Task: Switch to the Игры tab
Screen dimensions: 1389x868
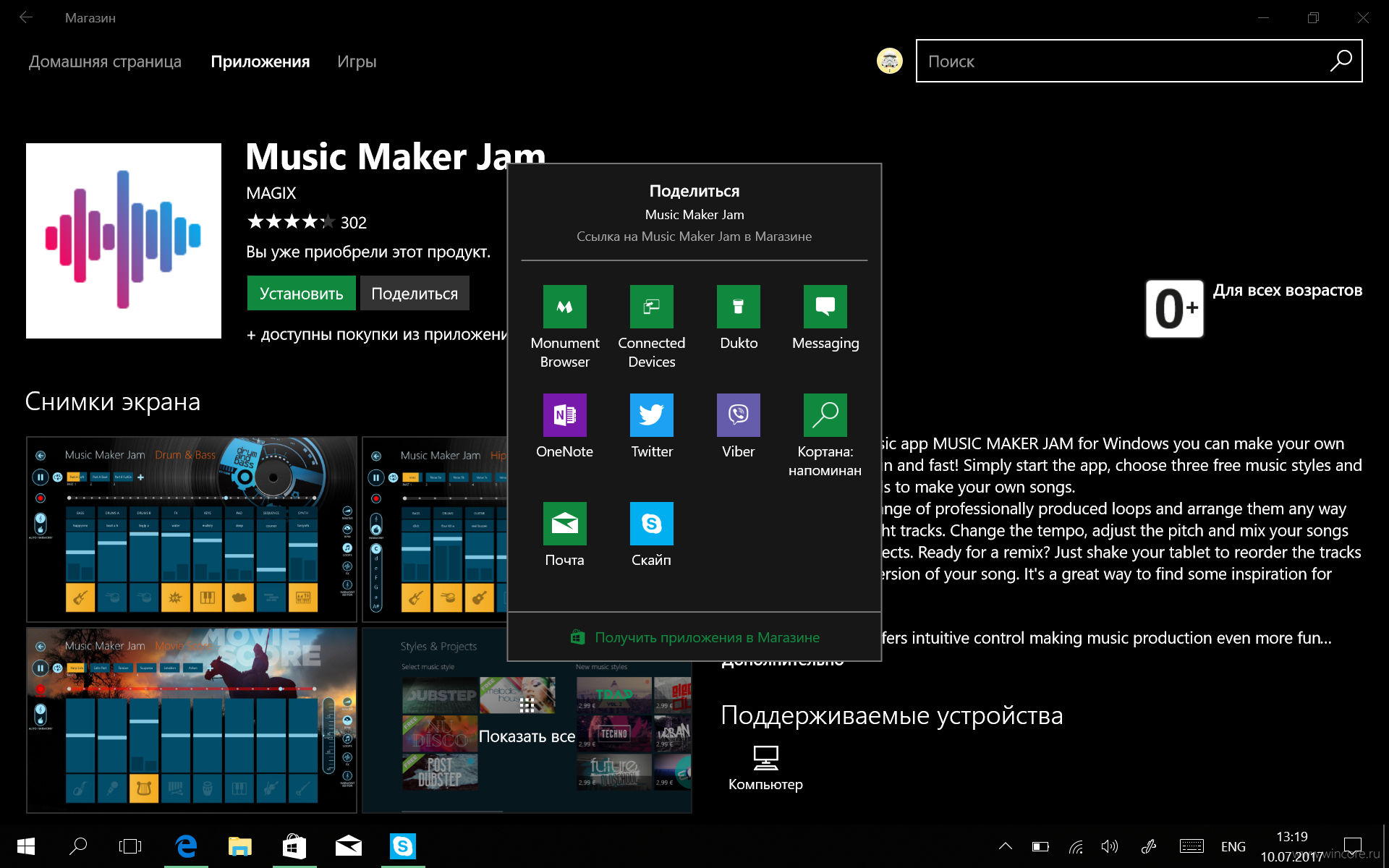Action: click(357, 61)
